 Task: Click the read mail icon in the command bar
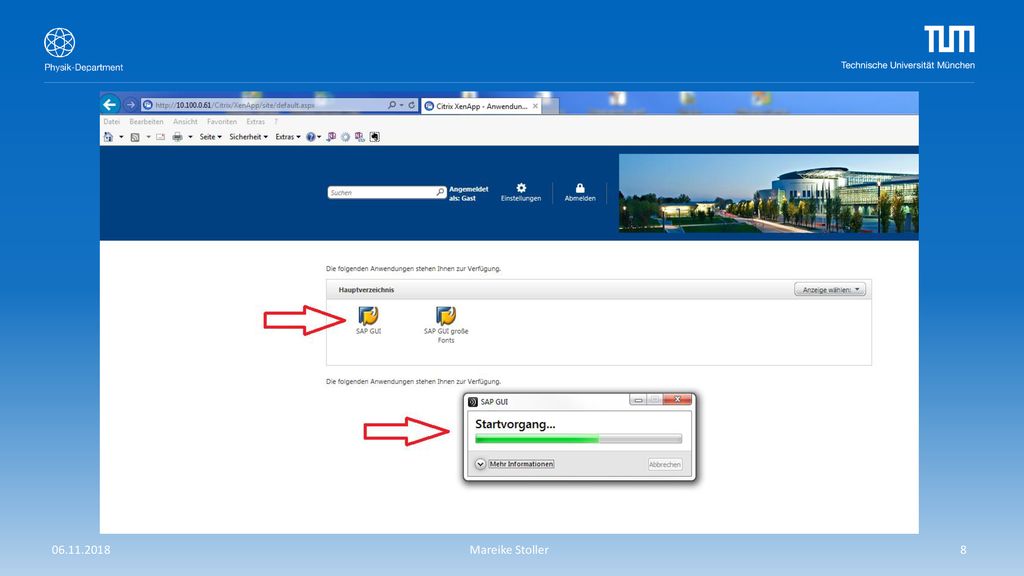pyautogui.click(x=161, y=137)
